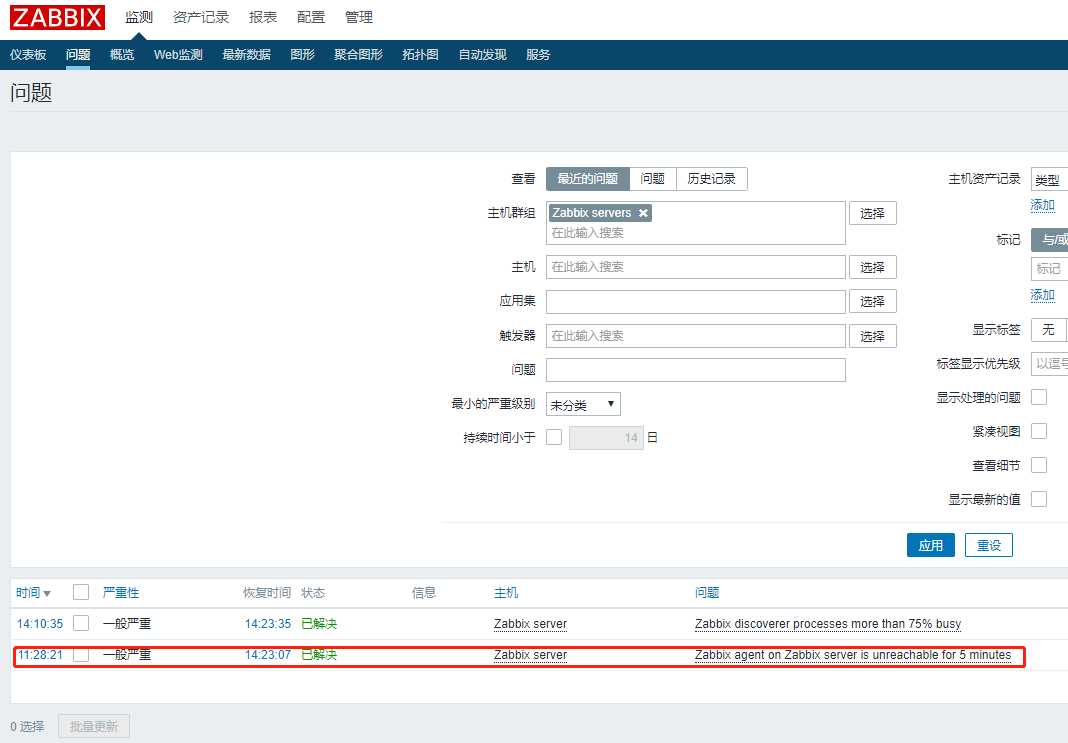Toggle the select-all checkbox in table header
The image size is (1068, 743).
click(81, 592)
